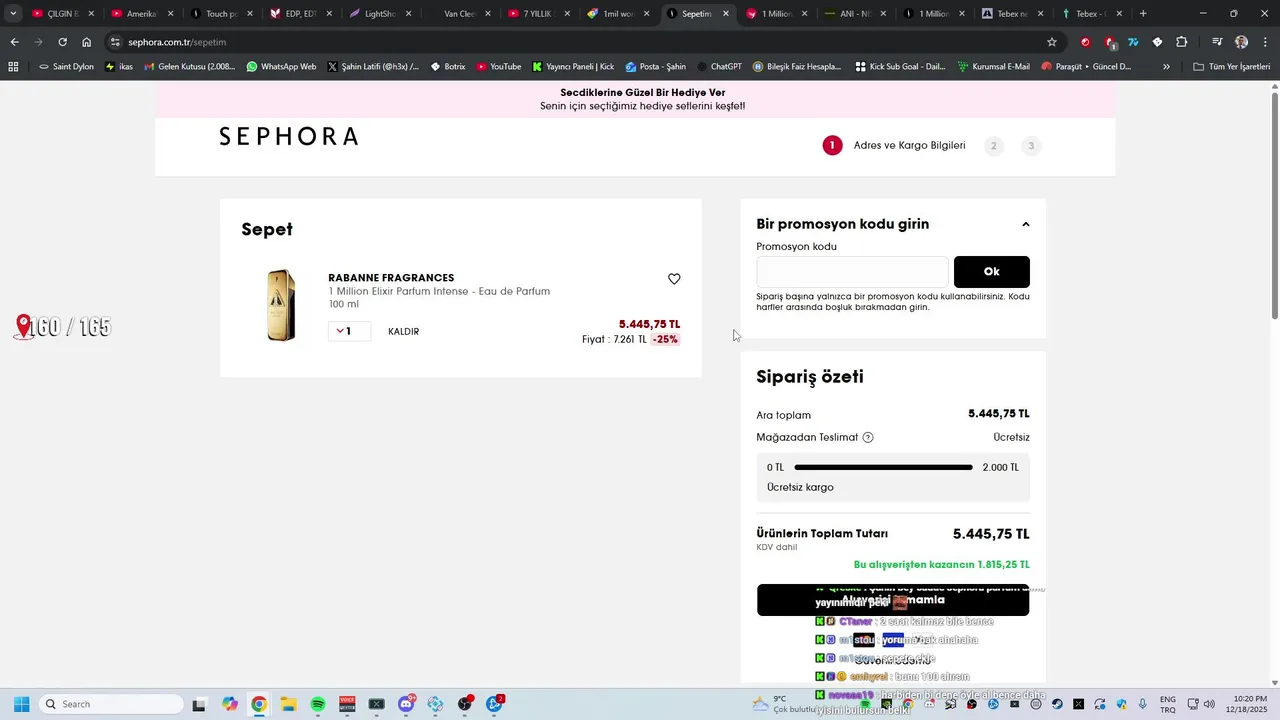
Task: Open the apps grid icon in bookmarks bar
Action: pos(13,67)
